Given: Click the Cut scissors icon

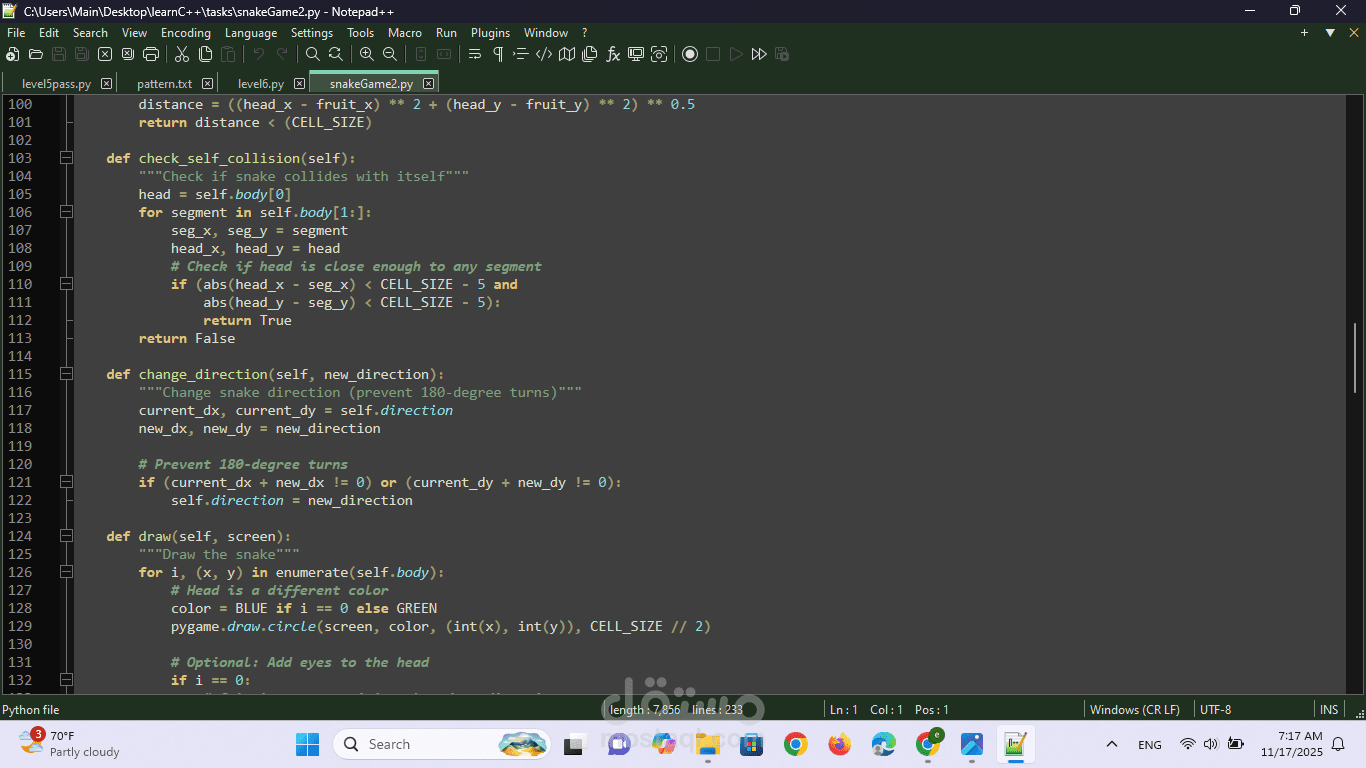Looking at the screenshot, I should 182,54.
